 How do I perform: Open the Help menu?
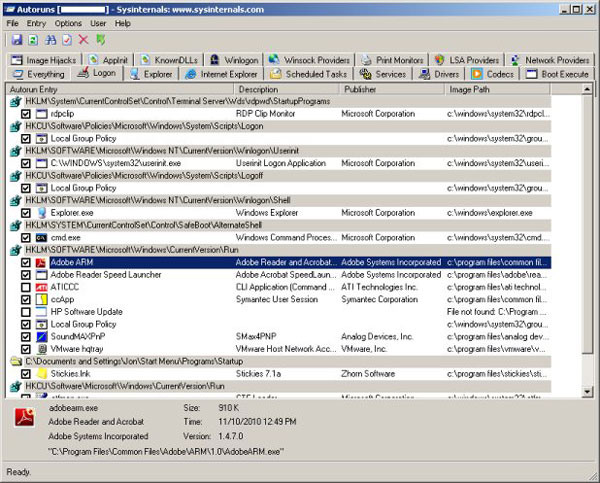[122, 23]
